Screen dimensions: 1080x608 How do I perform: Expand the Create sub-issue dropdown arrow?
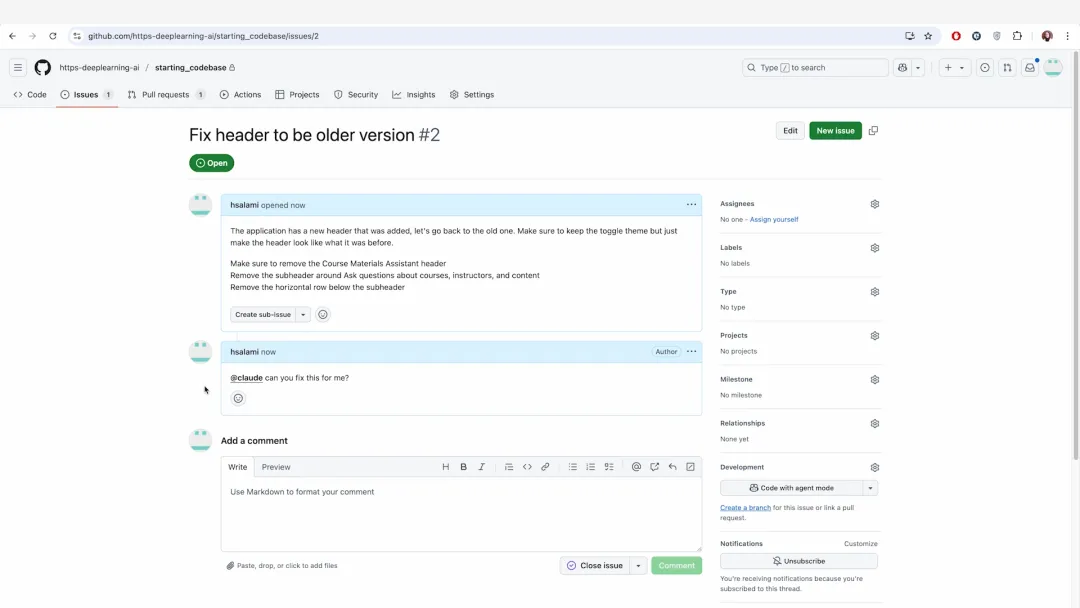coord(303,314)
